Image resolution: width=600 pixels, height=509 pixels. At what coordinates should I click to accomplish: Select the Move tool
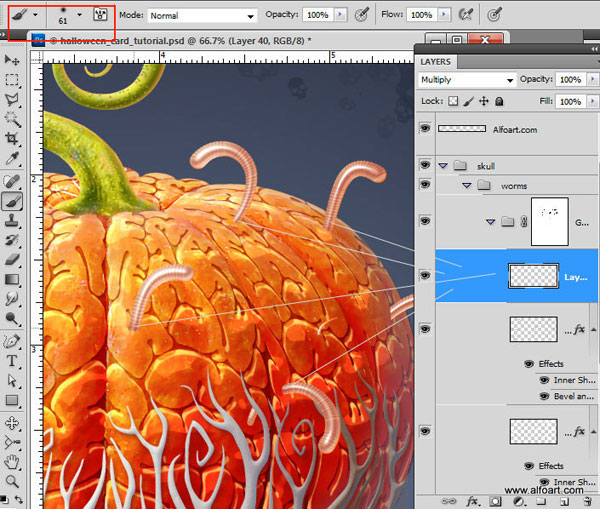11,60
